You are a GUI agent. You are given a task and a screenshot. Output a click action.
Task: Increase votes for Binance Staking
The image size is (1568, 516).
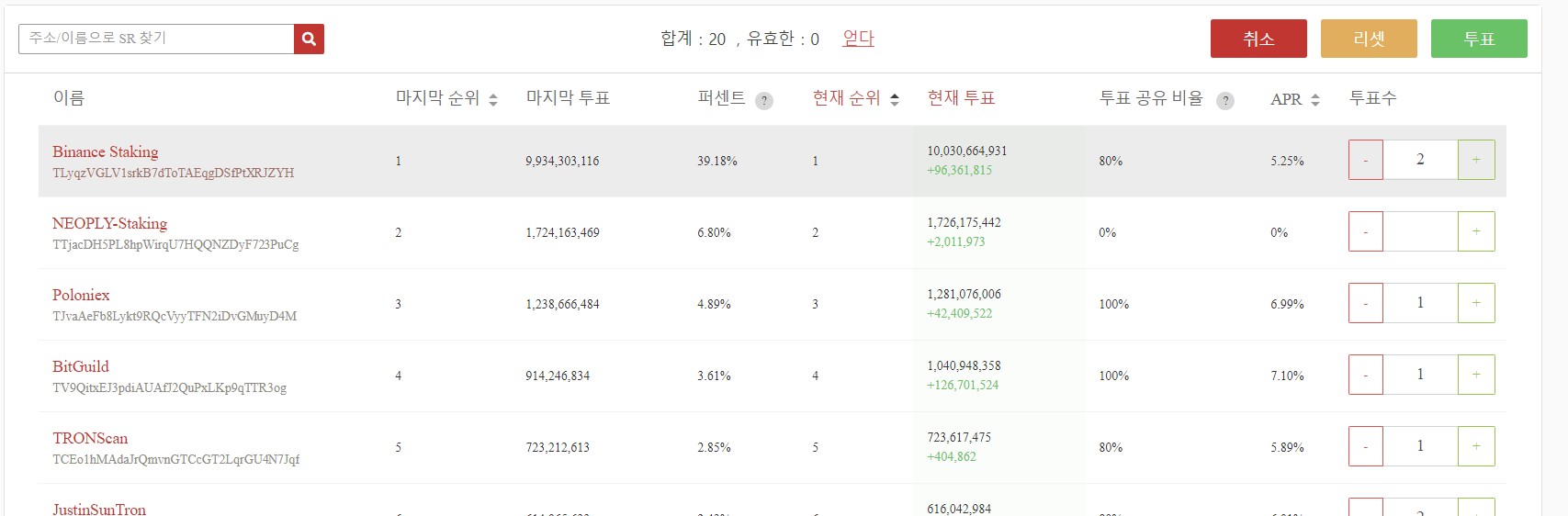click(x=1476, y=160)
